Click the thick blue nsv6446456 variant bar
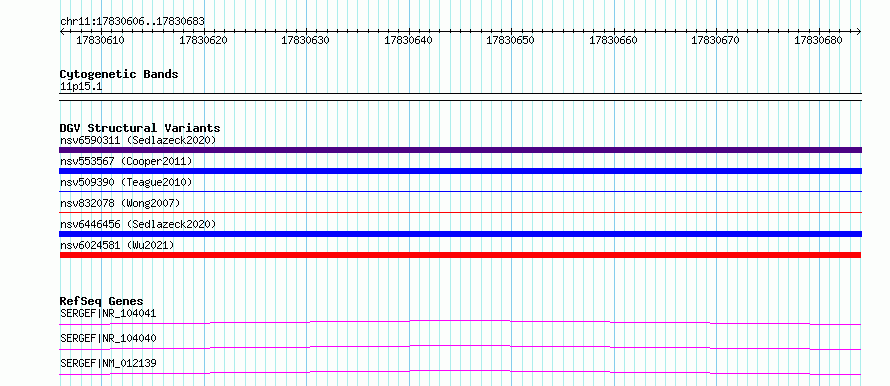The width and height of the screenshot is (890, 386). (460, 234)
